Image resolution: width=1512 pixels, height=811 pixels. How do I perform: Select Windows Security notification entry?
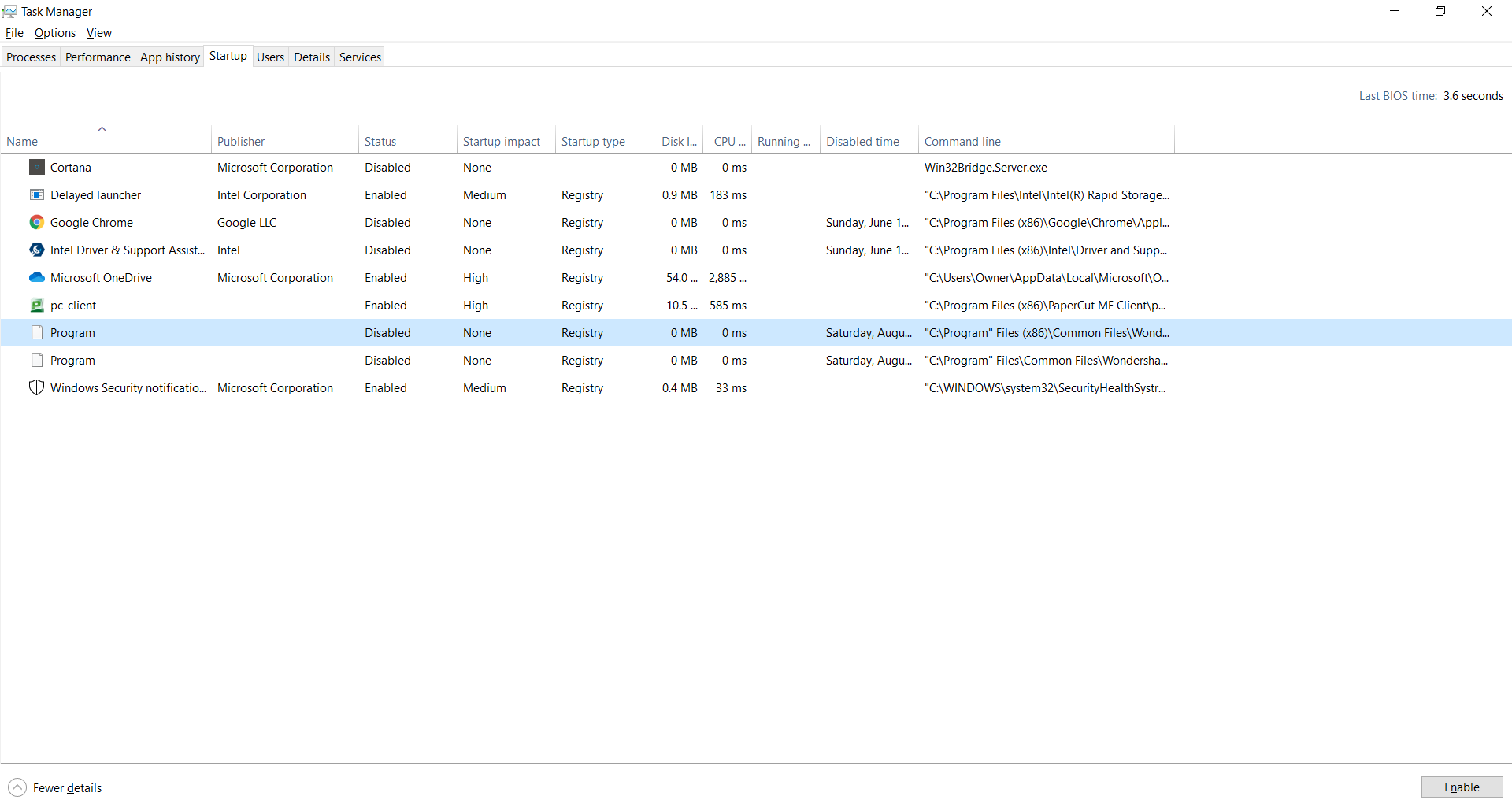[x=128, y=387]
